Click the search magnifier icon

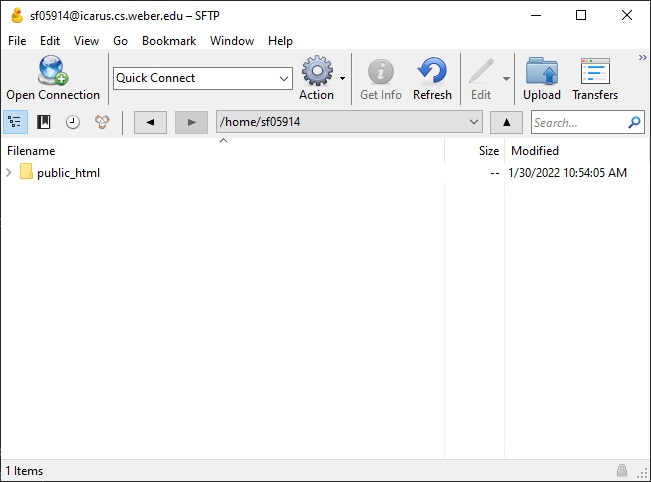(x=634, y=122)
